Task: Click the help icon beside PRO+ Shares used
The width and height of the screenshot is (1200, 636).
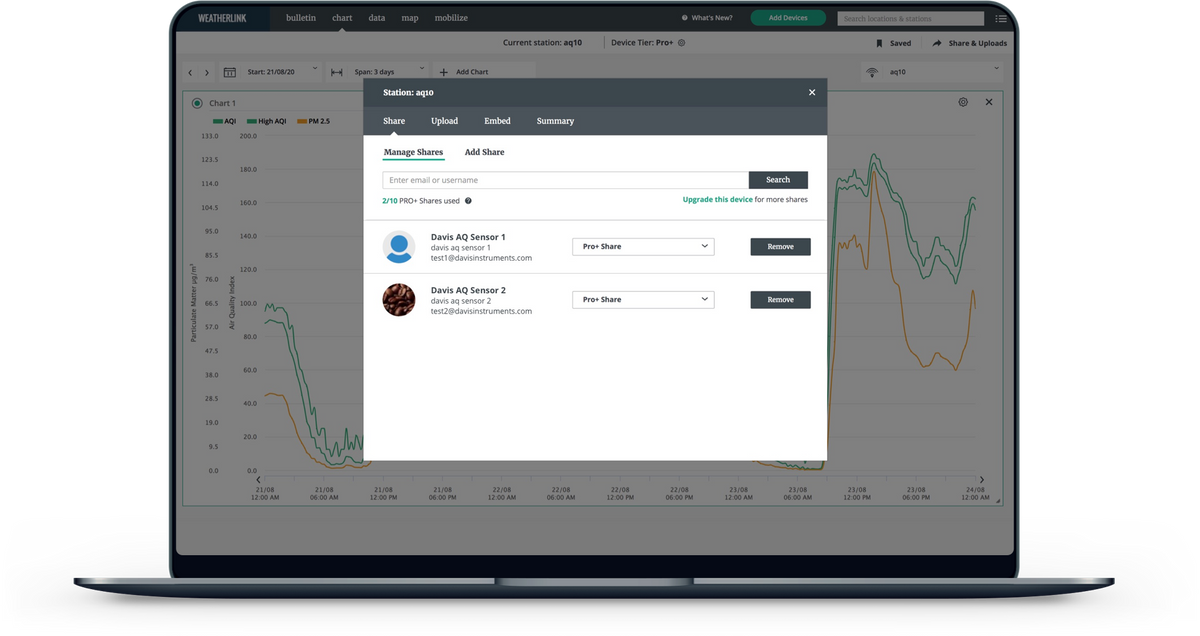Action: [468, 201]
